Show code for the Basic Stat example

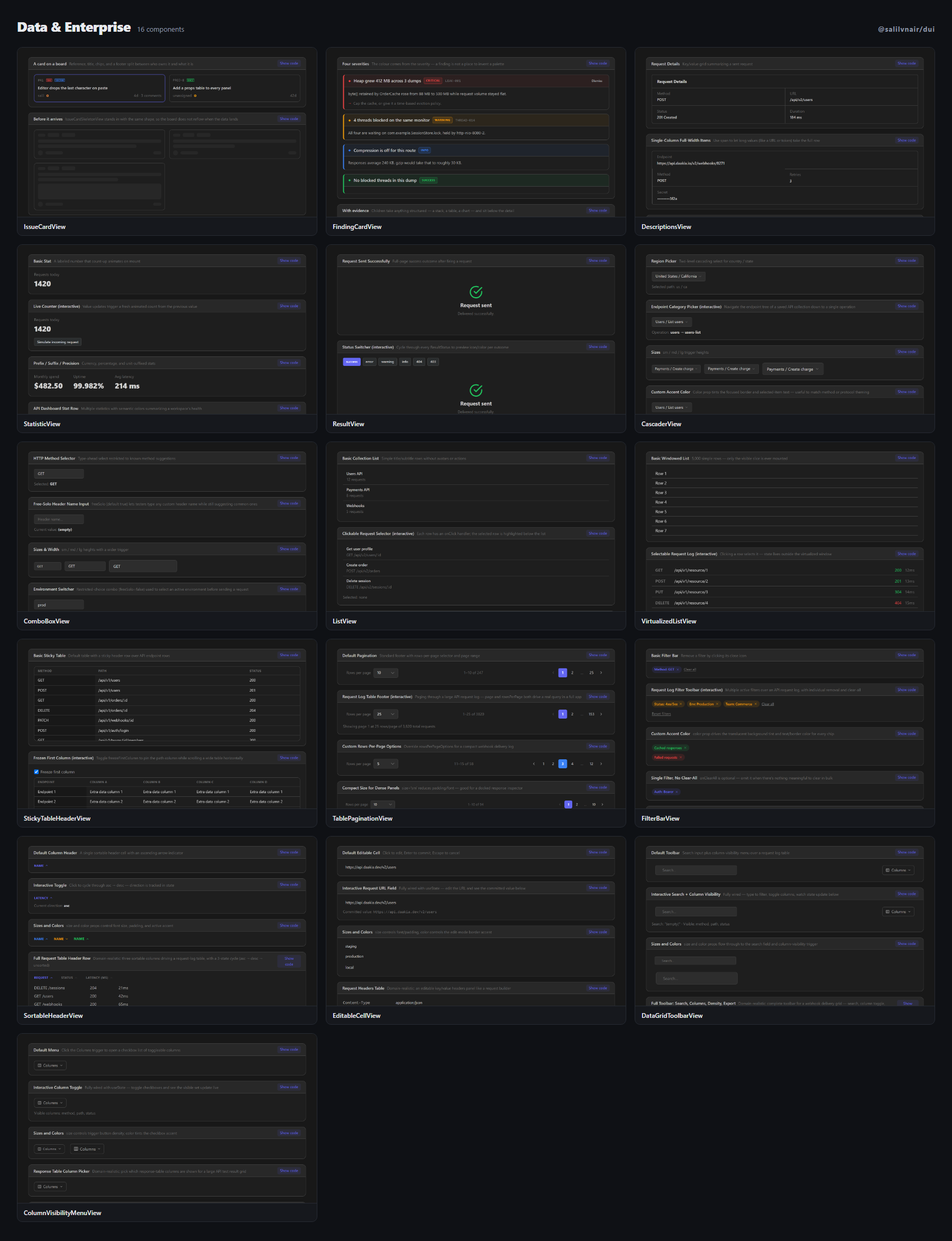[x=289, y=261]
